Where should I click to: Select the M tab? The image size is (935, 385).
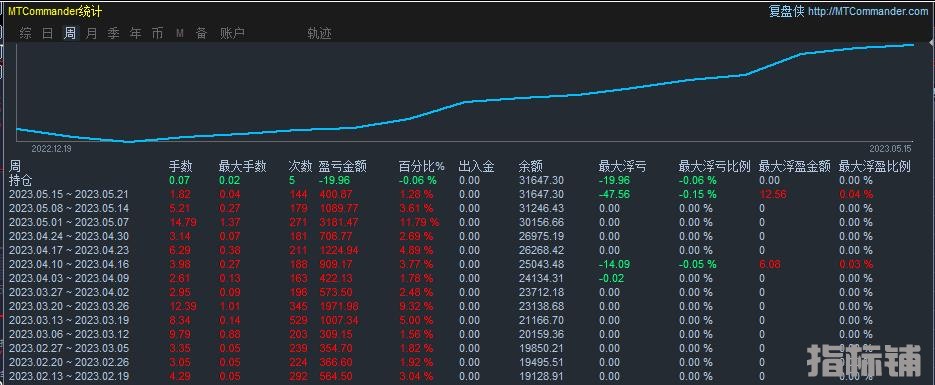pos(179,34)
